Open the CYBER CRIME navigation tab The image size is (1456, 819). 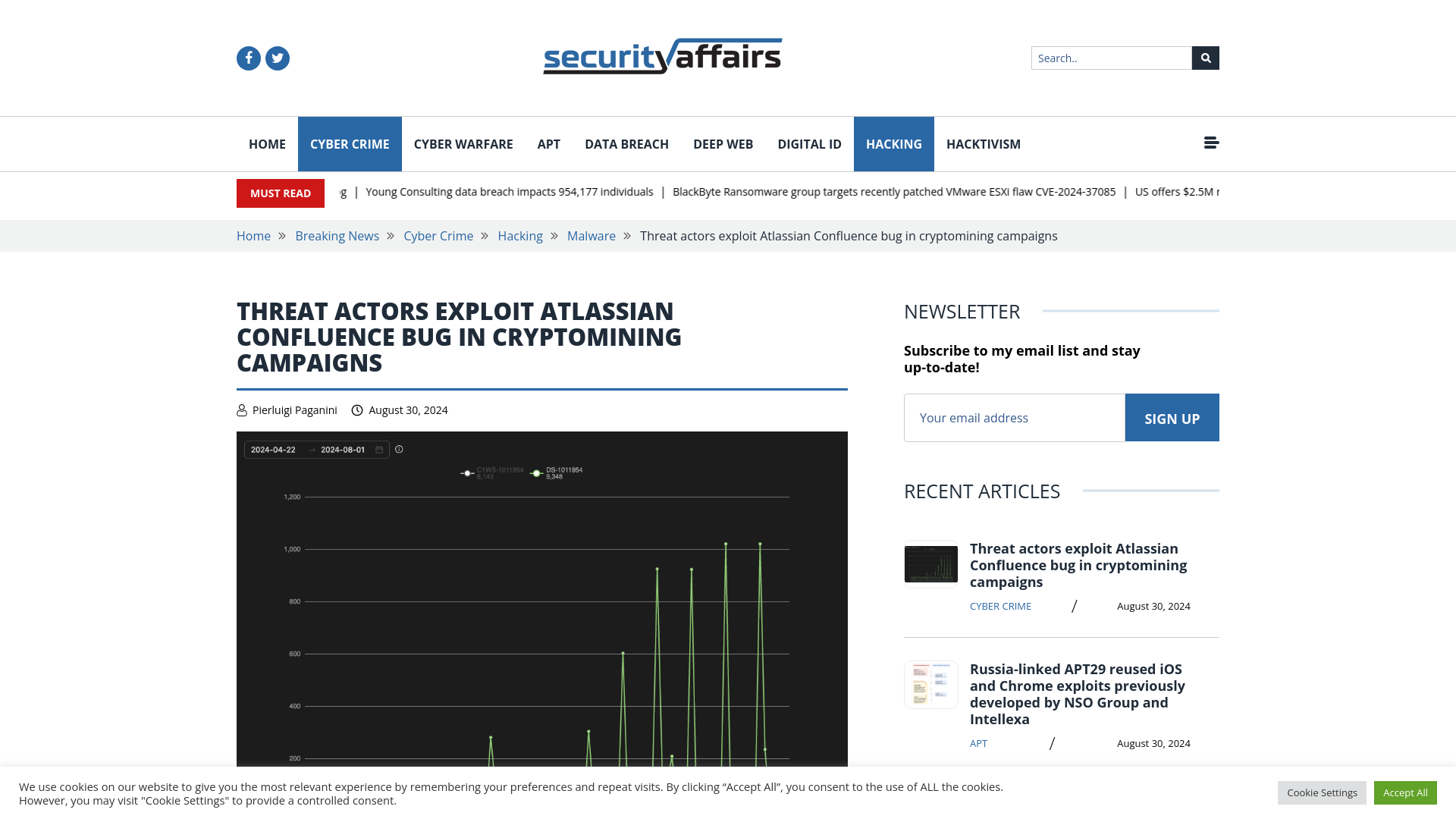[x=349, y=144]
